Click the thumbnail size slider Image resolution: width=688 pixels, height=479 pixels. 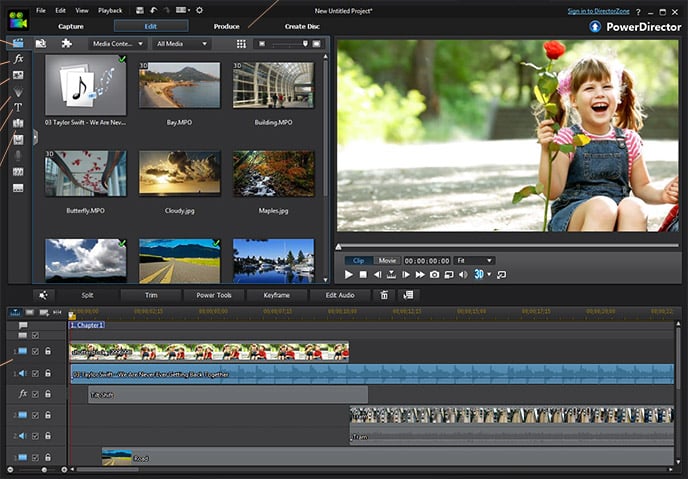[289, 44]
